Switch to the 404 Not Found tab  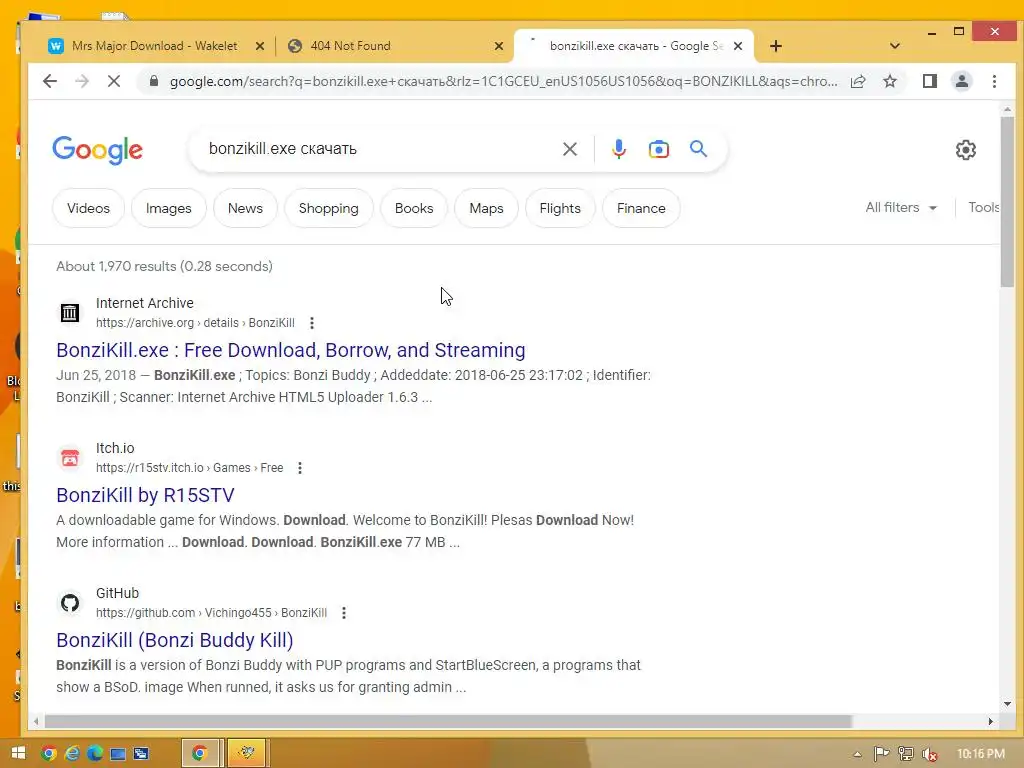pos(351,46)
